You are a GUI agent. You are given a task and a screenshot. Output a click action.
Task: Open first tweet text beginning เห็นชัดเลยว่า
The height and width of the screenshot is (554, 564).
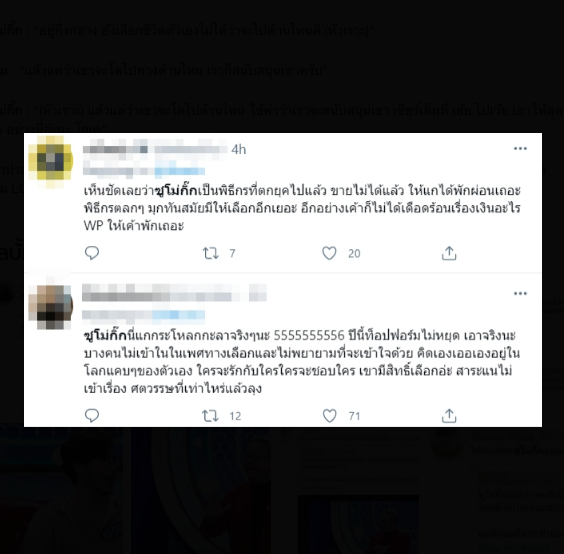tap(302, 208)
